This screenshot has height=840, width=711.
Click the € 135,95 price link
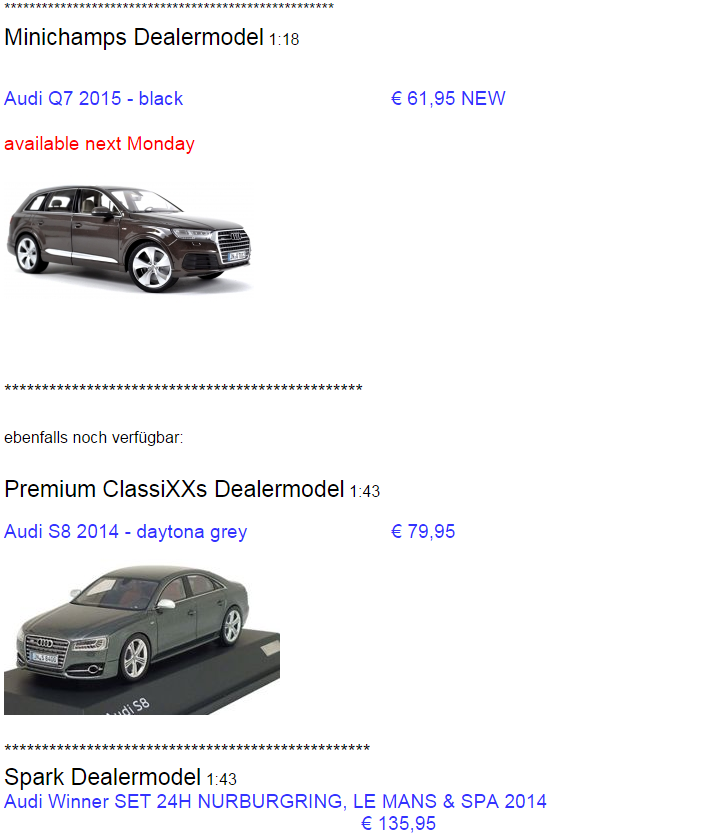coord(399,823)
